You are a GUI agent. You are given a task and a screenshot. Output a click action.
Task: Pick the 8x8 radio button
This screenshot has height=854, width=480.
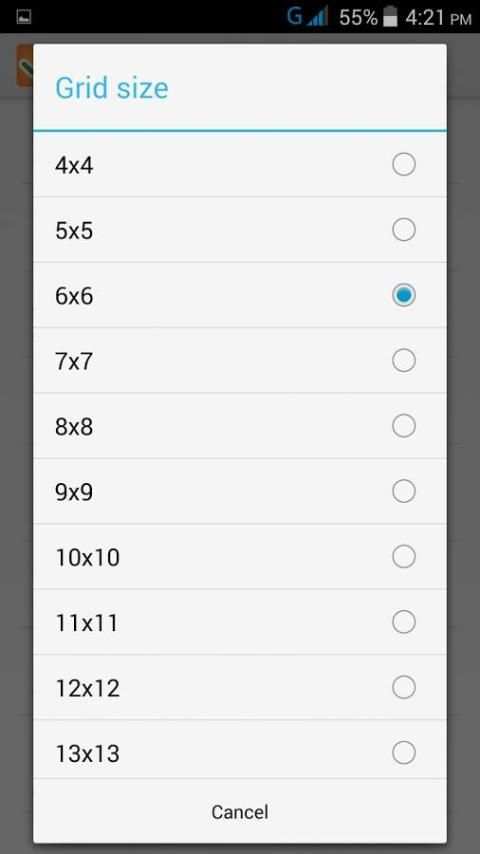click(404, 426)
